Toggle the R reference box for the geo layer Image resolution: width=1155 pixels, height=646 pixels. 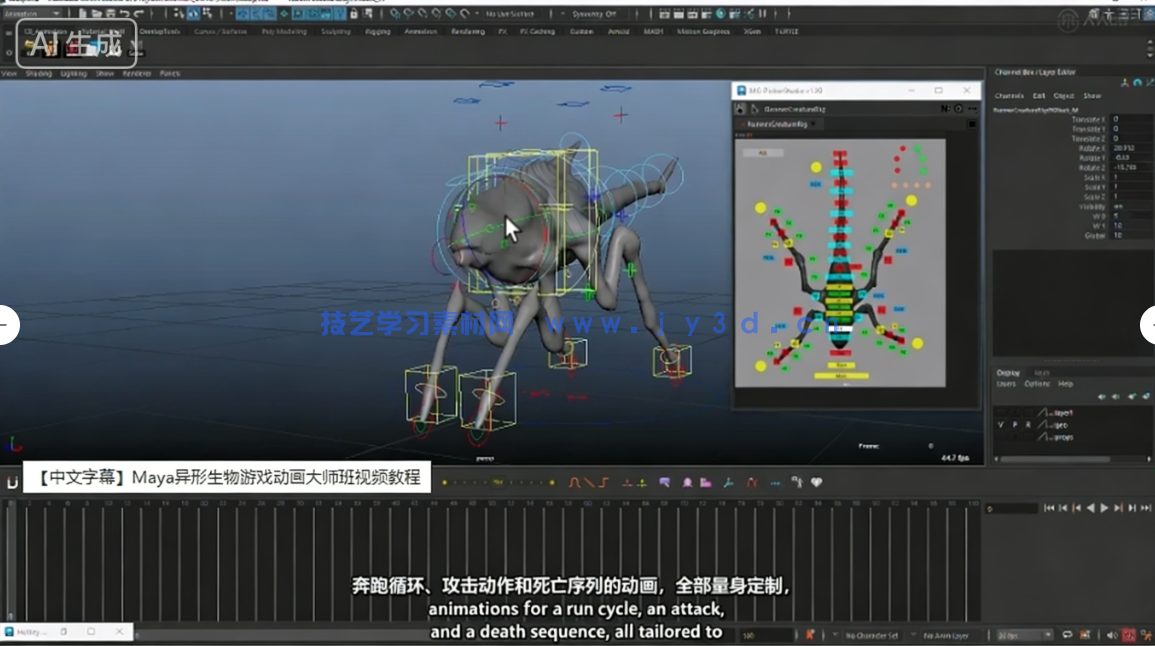tap(1028, 425)
